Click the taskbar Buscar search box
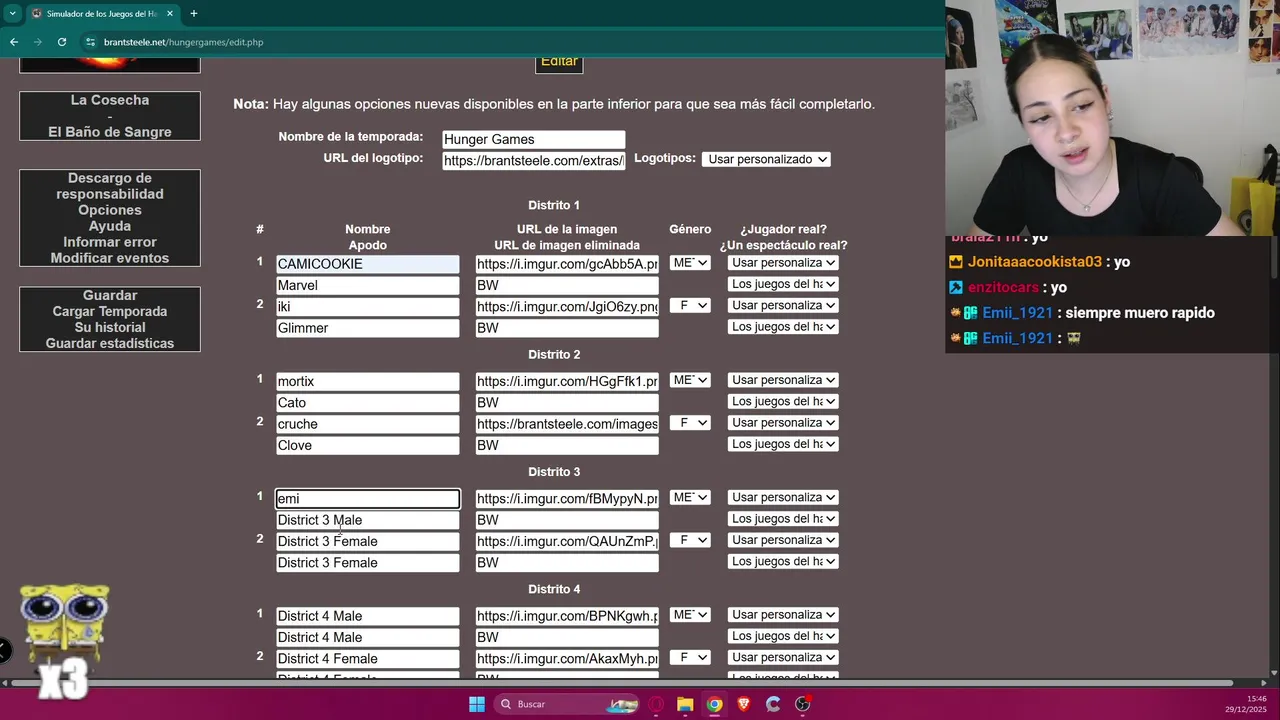 coord(567,704)
